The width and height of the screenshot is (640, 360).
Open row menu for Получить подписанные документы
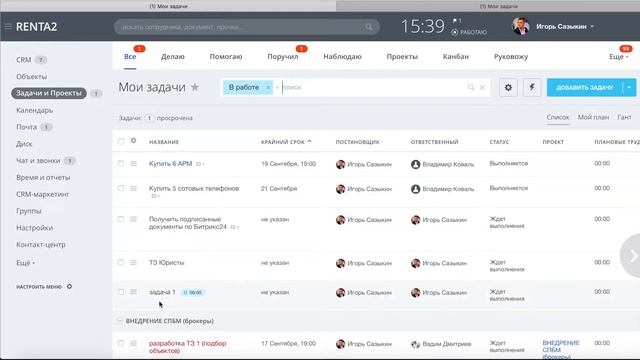click(x=133, y=219)
